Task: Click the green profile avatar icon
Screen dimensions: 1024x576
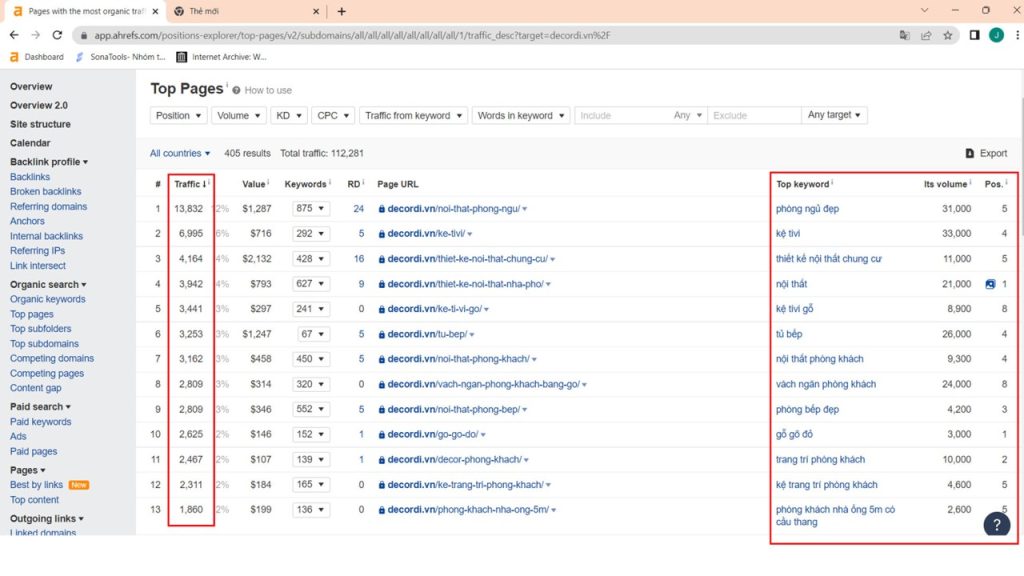Action: (x=996, y=35)
